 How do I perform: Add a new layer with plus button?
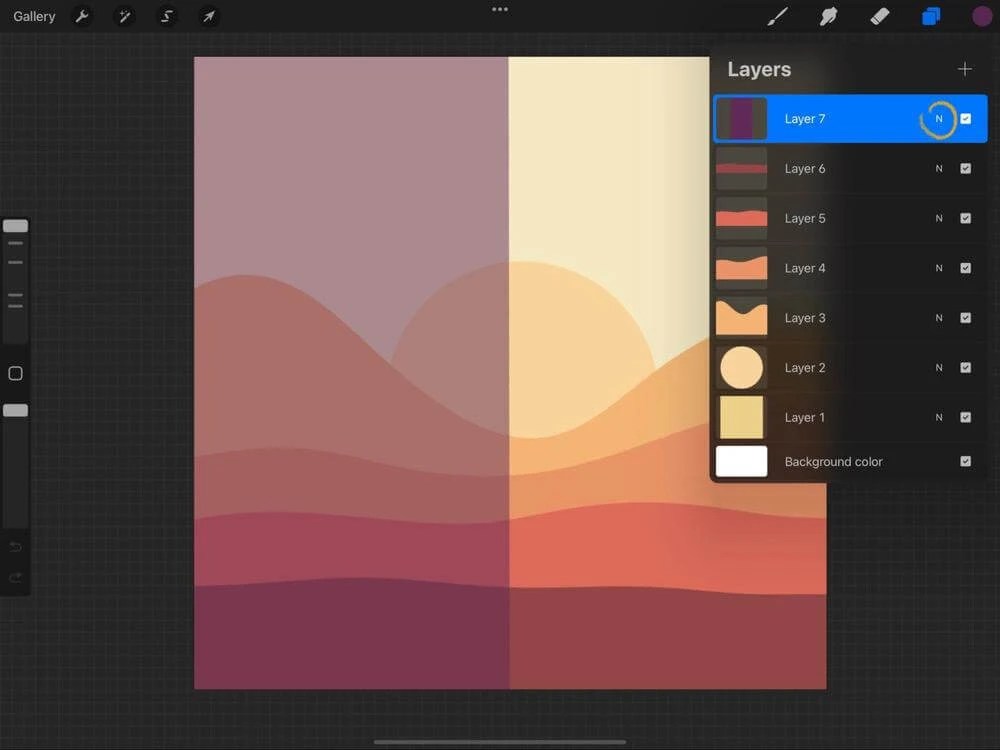965,69
